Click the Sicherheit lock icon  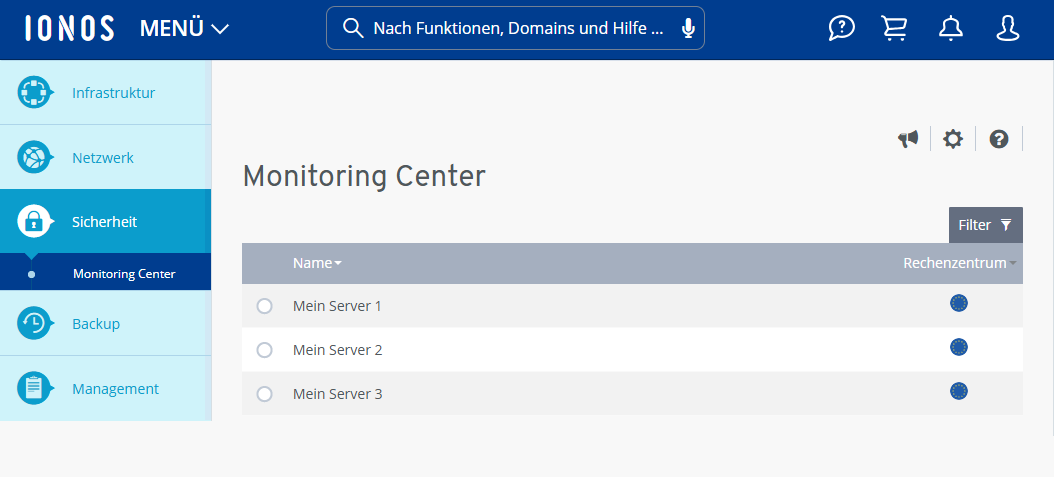pos(34,222)
